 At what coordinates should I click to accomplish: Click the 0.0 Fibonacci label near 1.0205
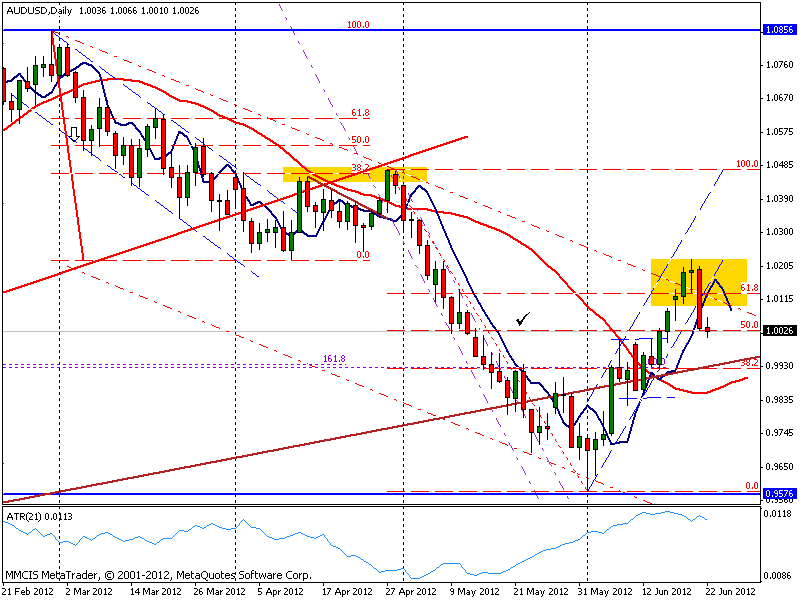point(363,255)
